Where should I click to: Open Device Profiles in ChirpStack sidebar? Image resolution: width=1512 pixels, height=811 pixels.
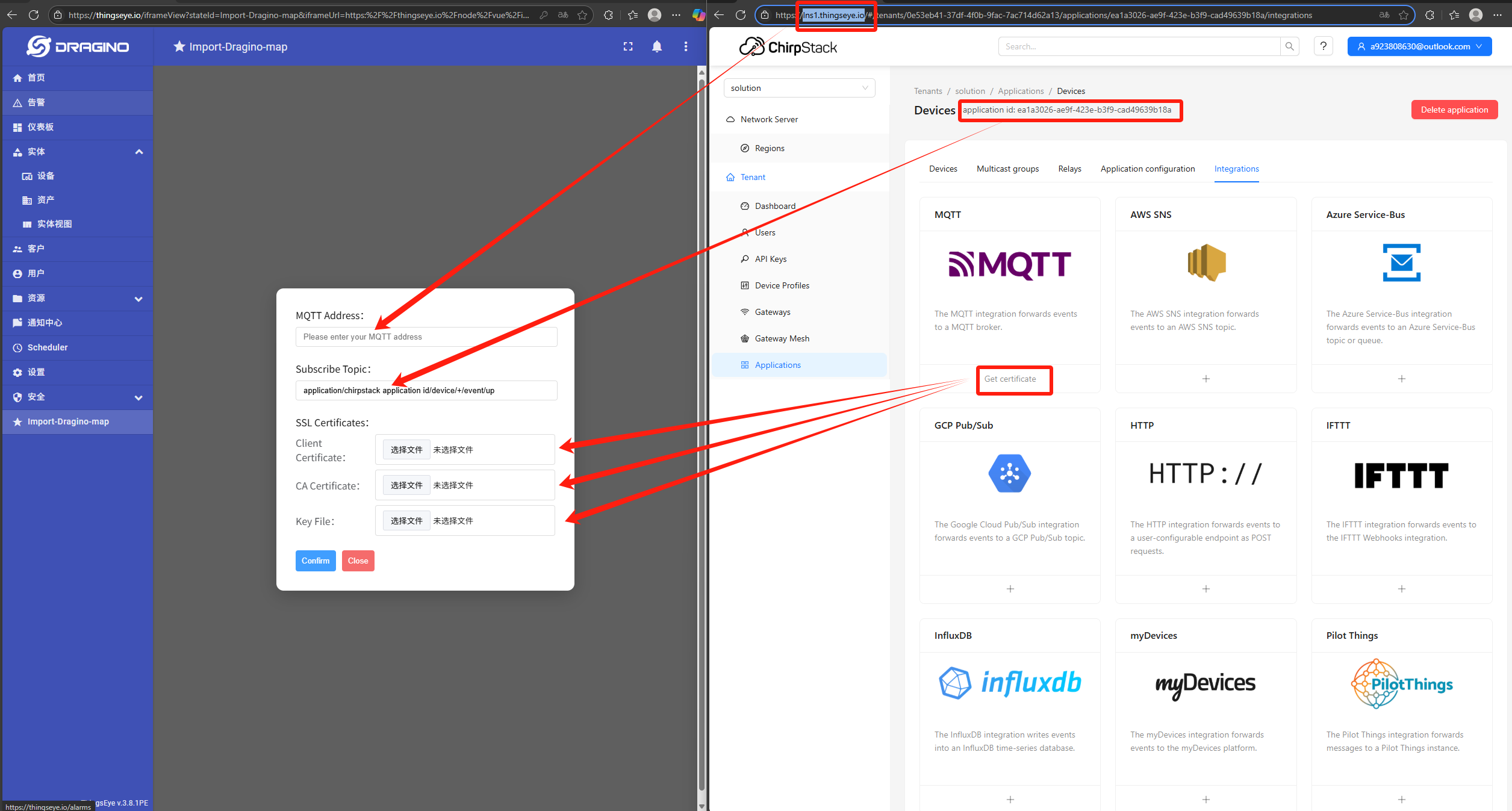pos(799,285)
